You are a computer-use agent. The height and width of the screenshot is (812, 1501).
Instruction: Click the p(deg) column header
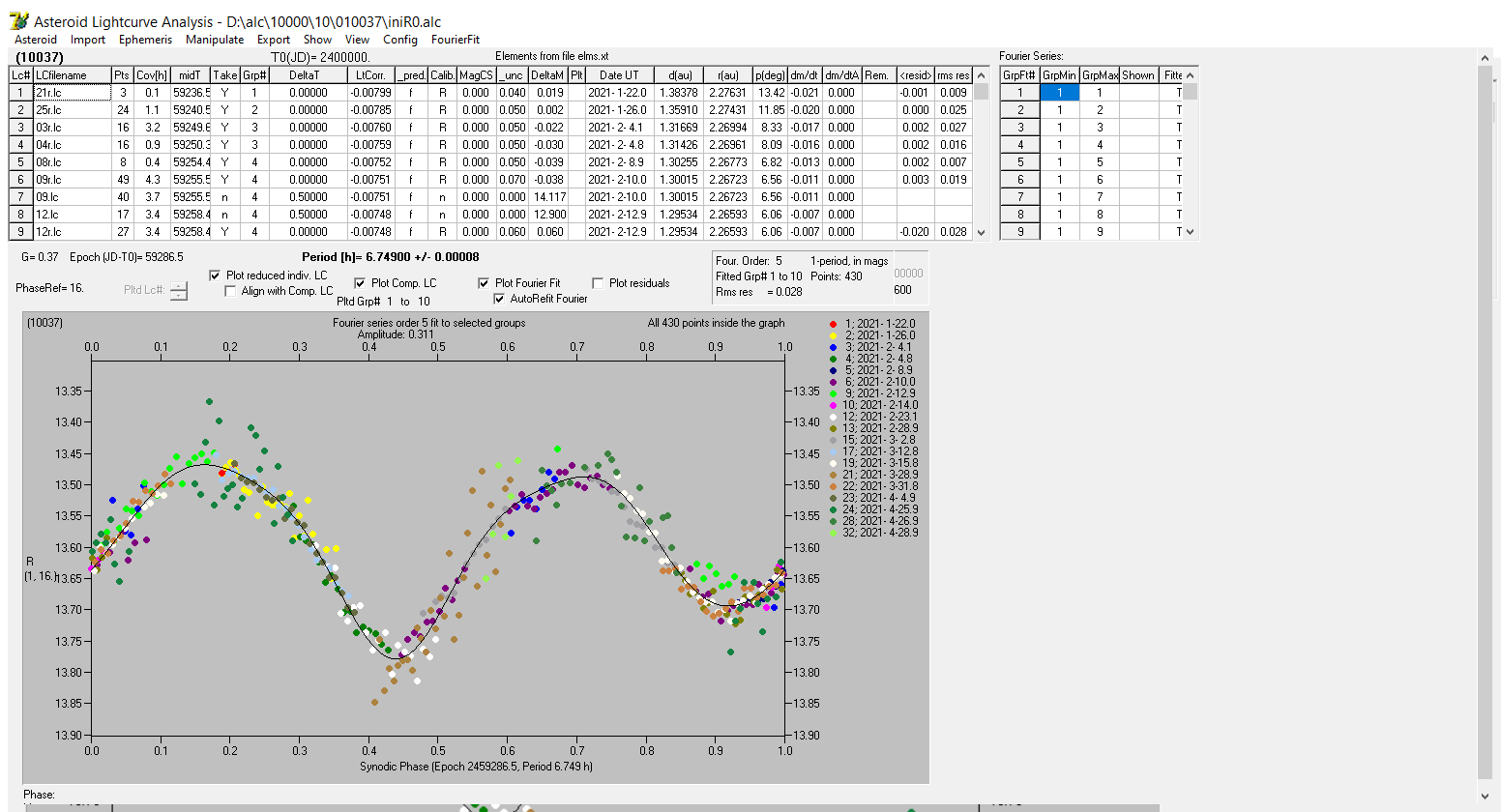pos(770,75)
